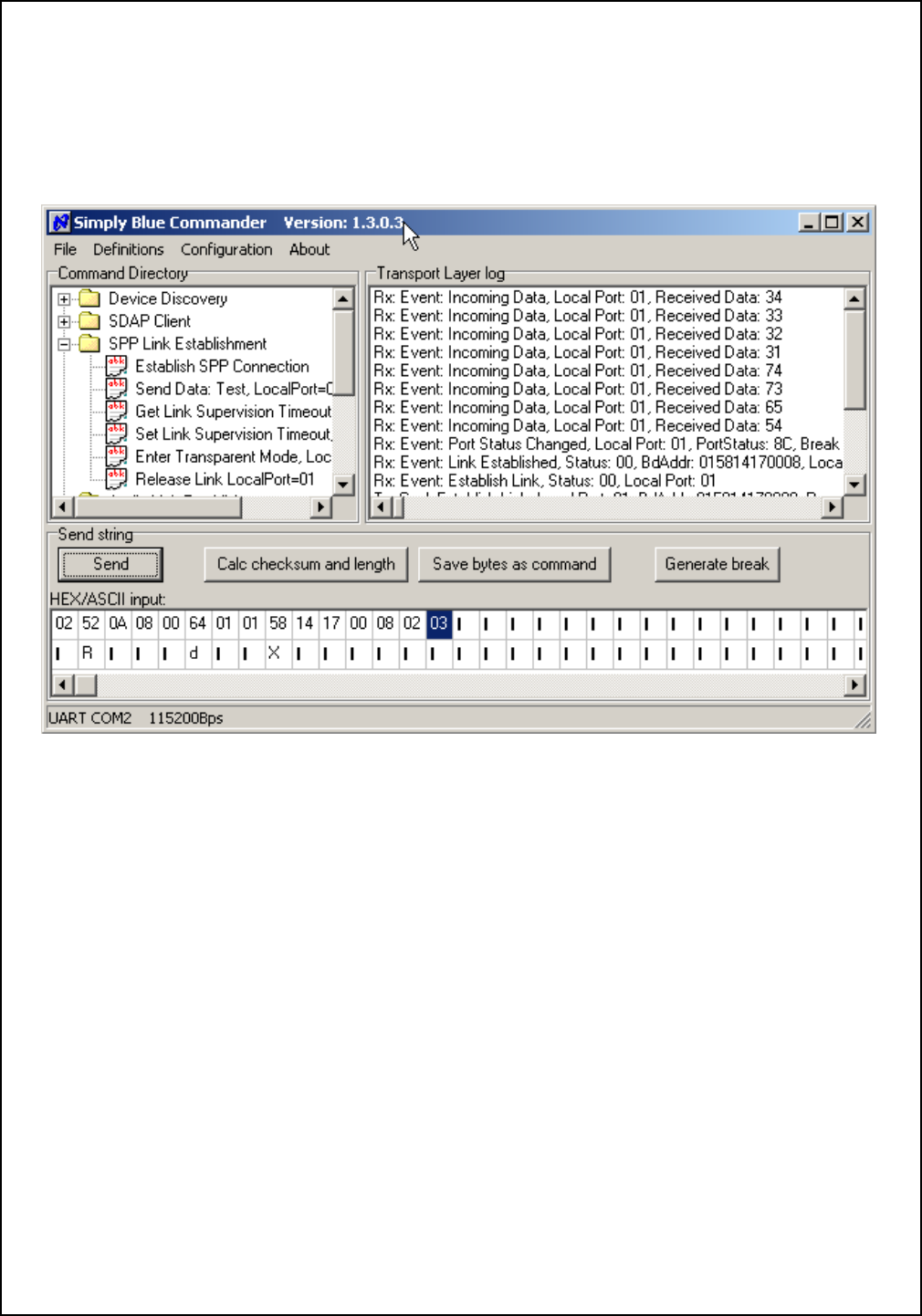Select the Device Discovery tree label
This screenshot has height=1316, width=922.
[168, 298]
